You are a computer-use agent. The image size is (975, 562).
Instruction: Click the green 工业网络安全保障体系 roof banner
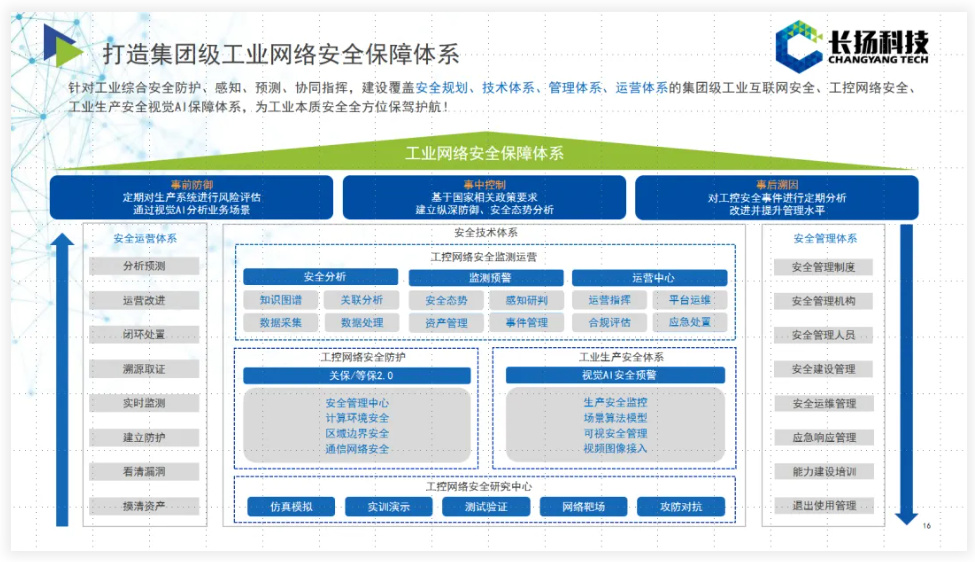coord(484,154)
